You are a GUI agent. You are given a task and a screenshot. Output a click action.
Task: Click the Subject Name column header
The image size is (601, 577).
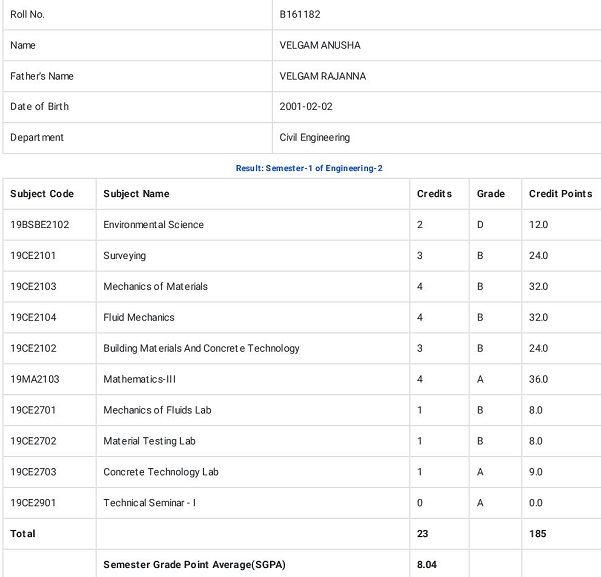point(136,194)
